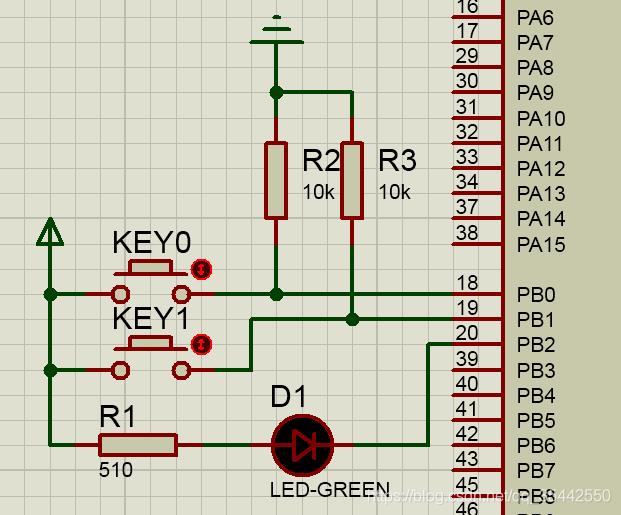Click the PB1 pin label

535,320
